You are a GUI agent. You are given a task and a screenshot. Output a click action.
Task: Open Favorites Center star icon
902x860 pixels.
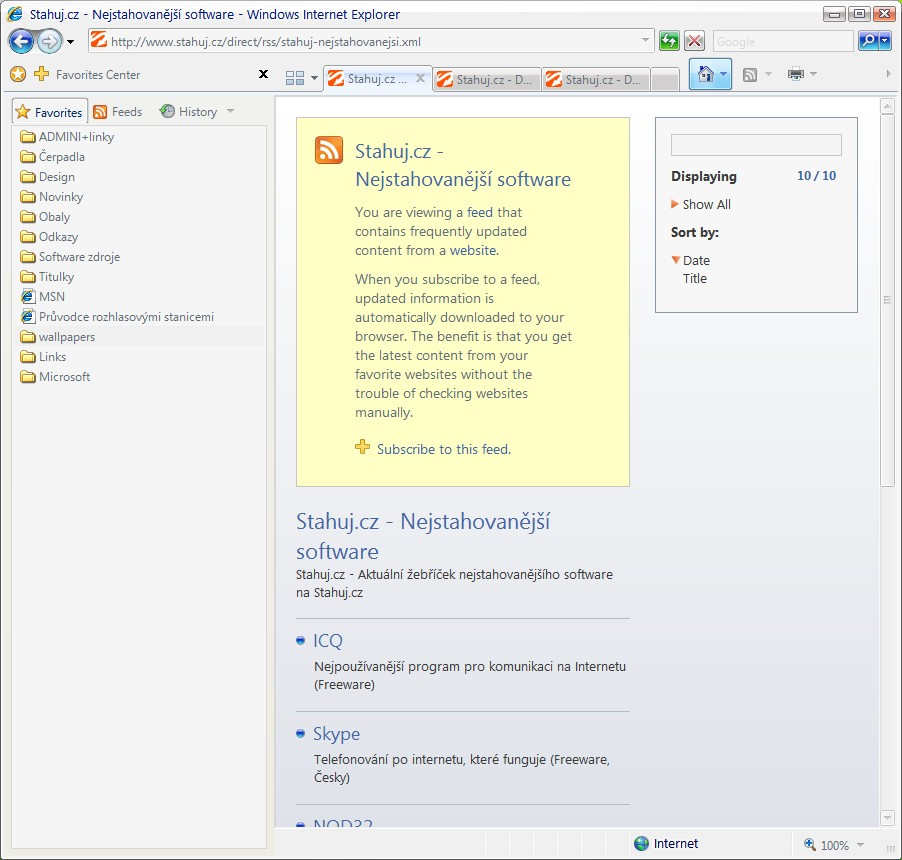pyautogui.click(x=18, y=74)
